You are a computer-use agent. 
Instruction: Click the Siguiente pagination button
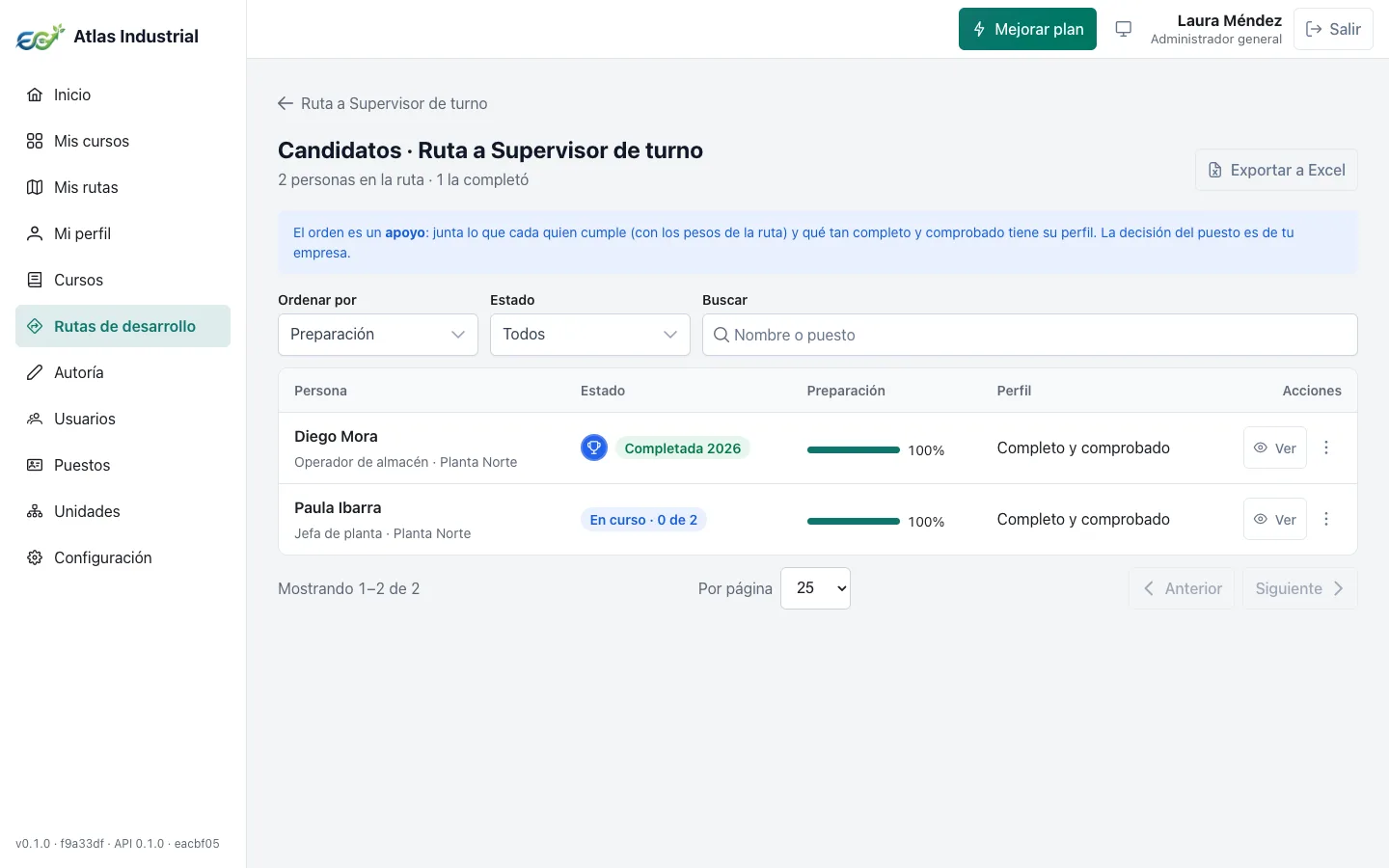[1300, 588]
